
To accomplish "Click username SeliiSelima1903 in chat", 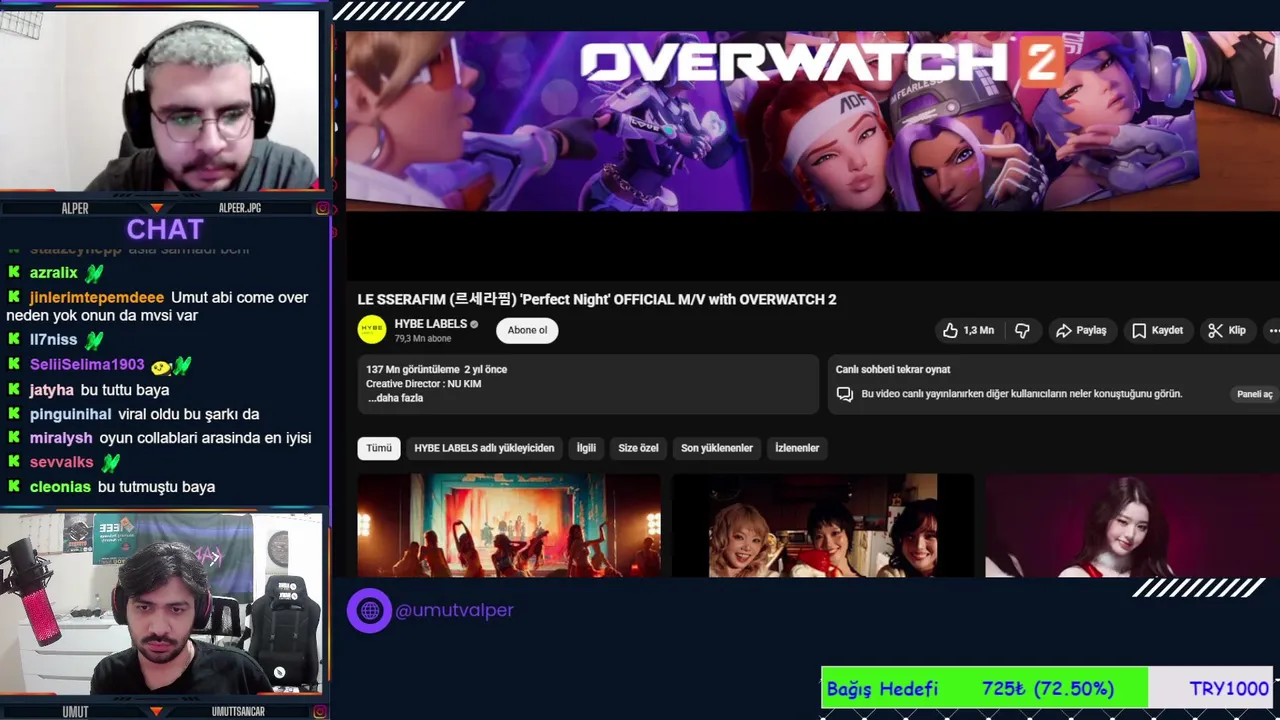I will pyautogui.click(x=87, y=365).
